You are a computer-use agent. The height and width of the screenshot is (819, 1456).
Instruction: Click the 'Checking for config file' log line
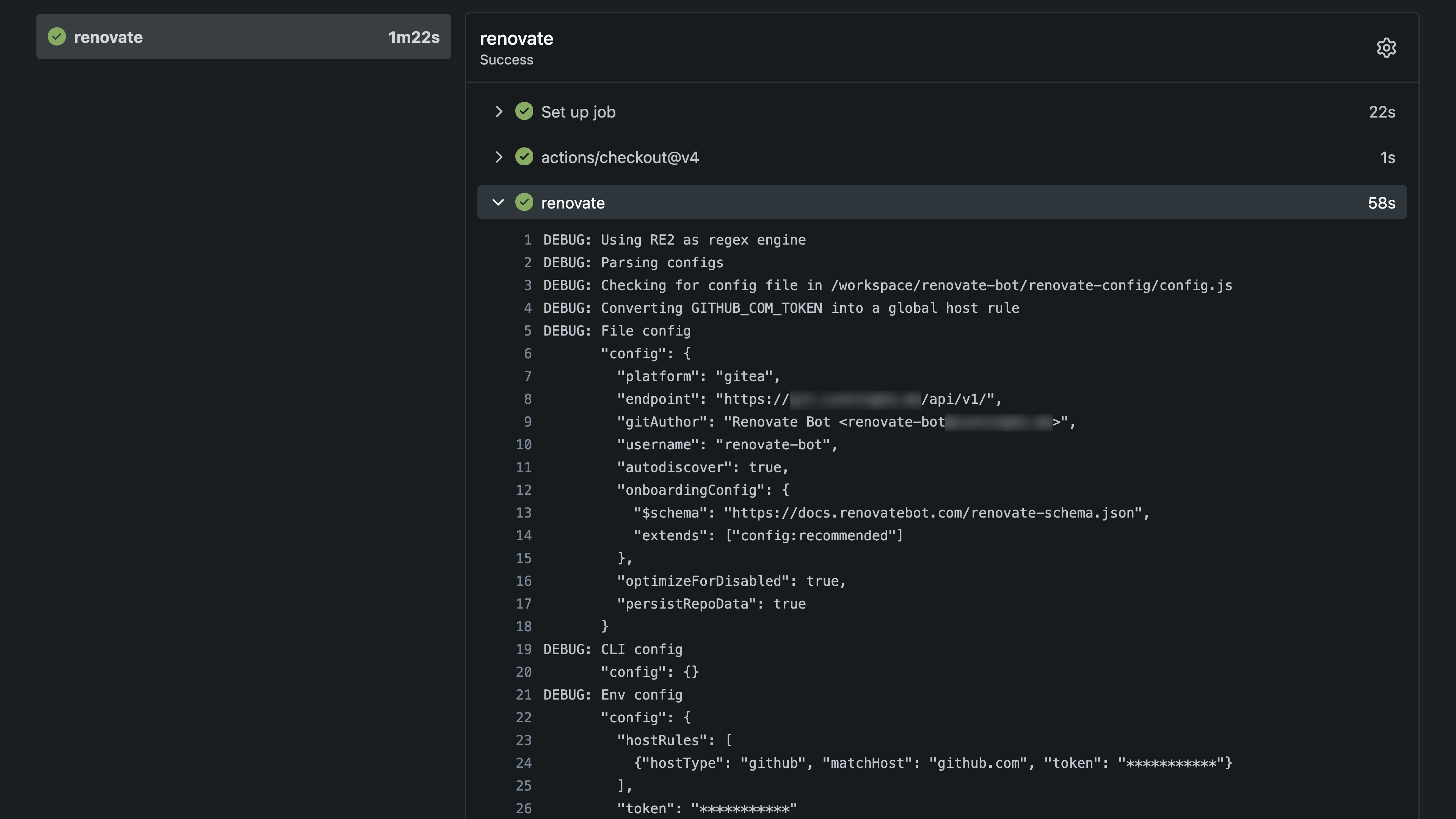pyautogui.click(x=888, y=286)
